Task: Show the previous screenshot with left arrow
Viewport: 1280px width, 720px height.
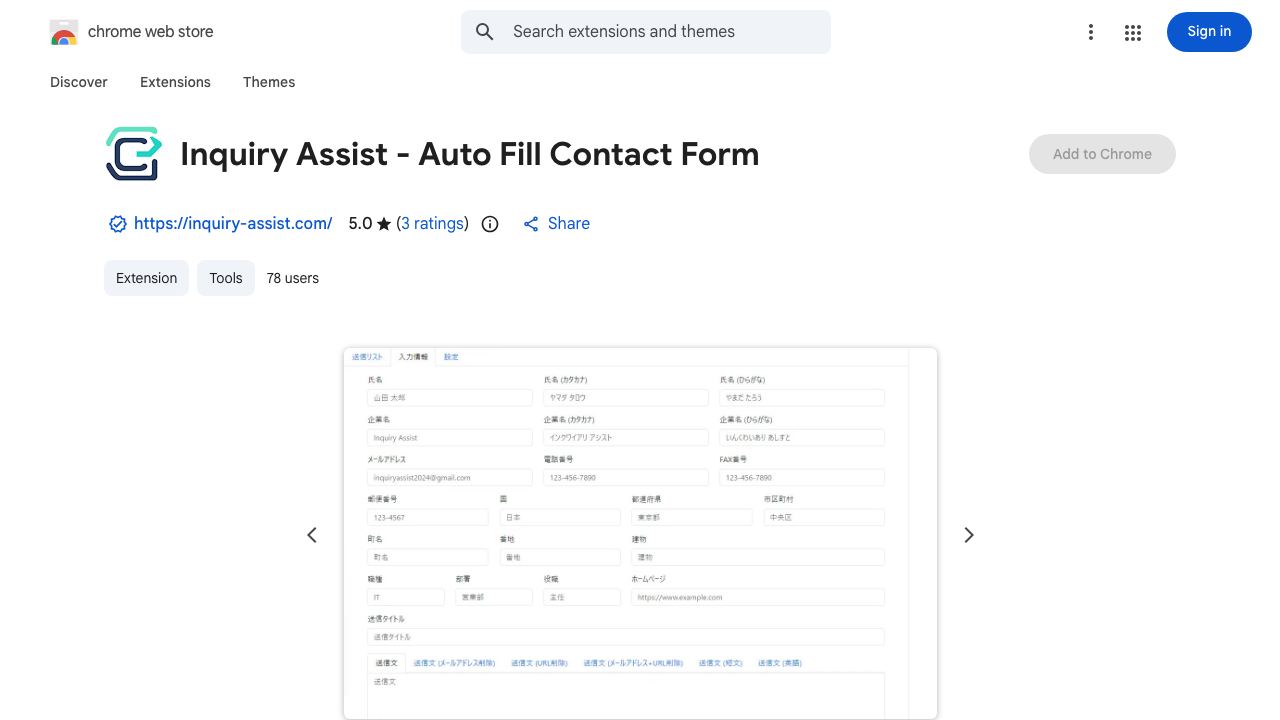Action: (x=312, y=535)
